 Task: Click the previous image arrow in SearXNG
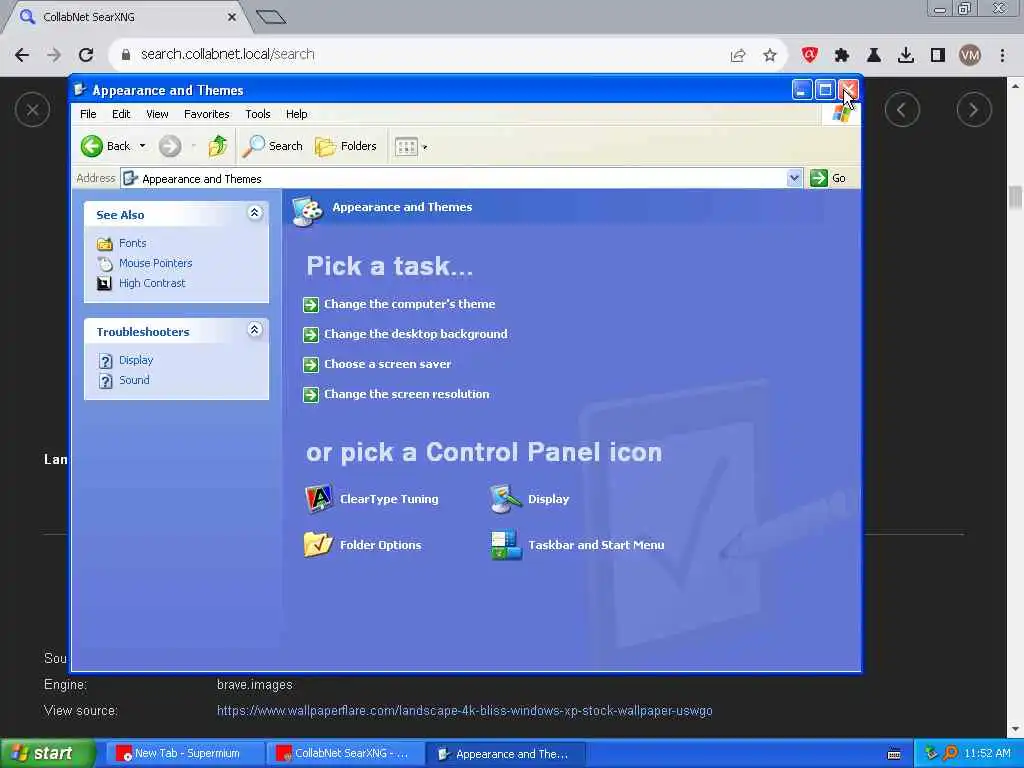(x=902, y=110)
